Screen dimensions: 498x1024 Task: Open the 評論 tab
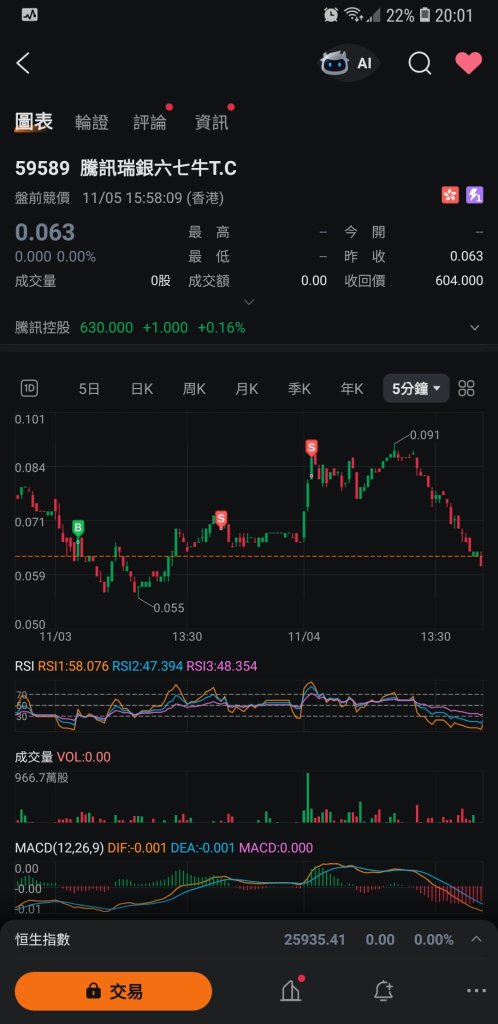[x=150, y=122]
